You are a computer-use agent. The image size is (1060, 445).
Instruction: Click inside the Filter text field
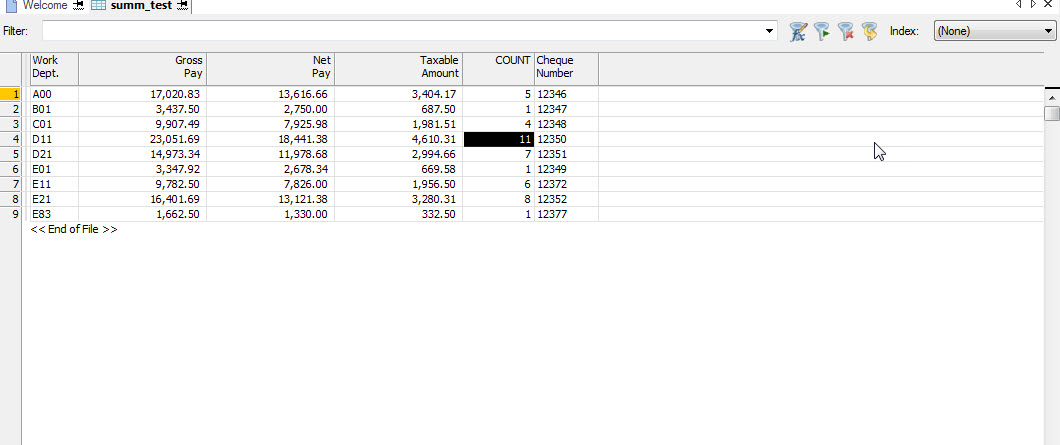(400, 32)
